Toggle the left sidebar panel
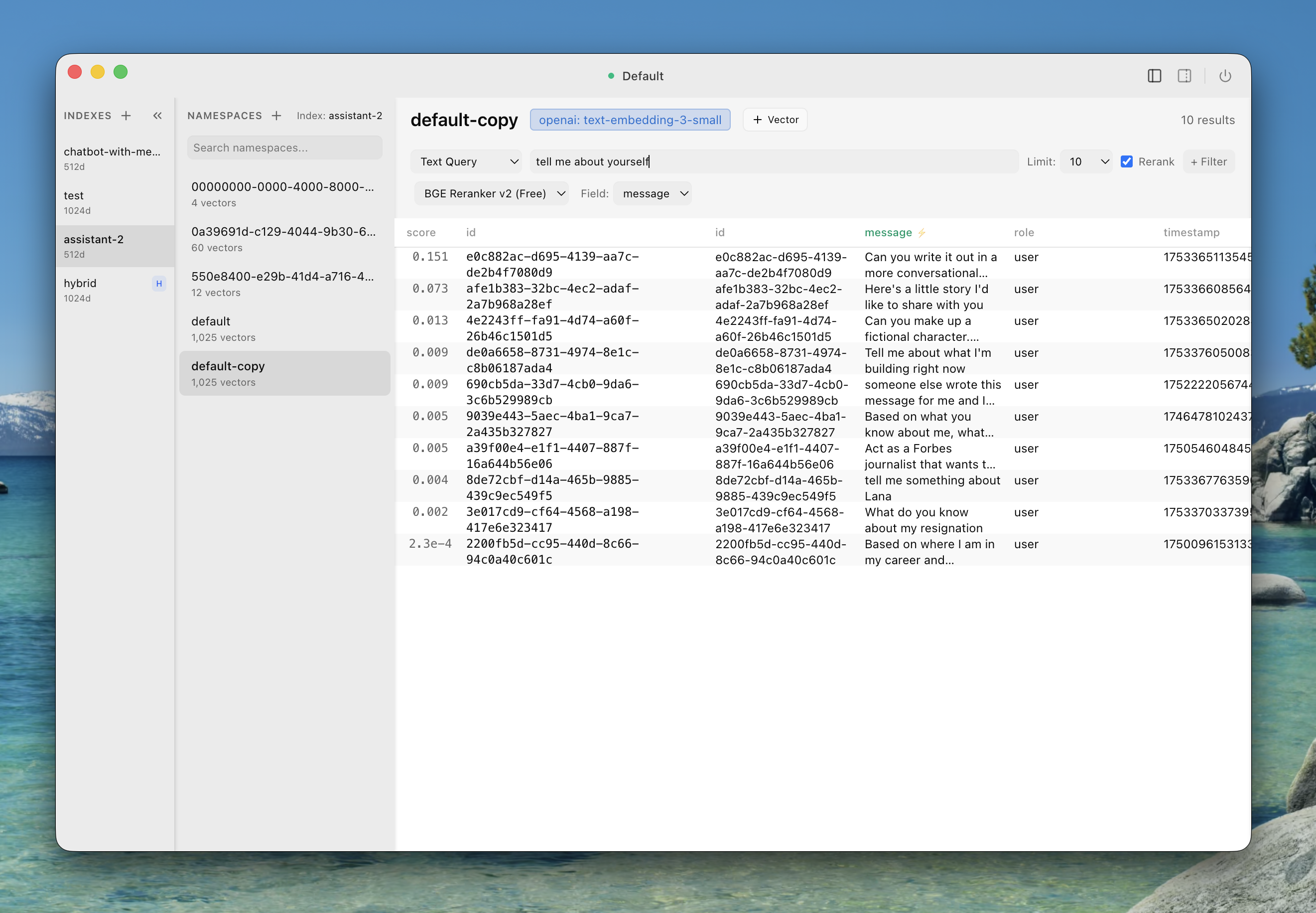1316x913 pixels. pos(1154,75)
